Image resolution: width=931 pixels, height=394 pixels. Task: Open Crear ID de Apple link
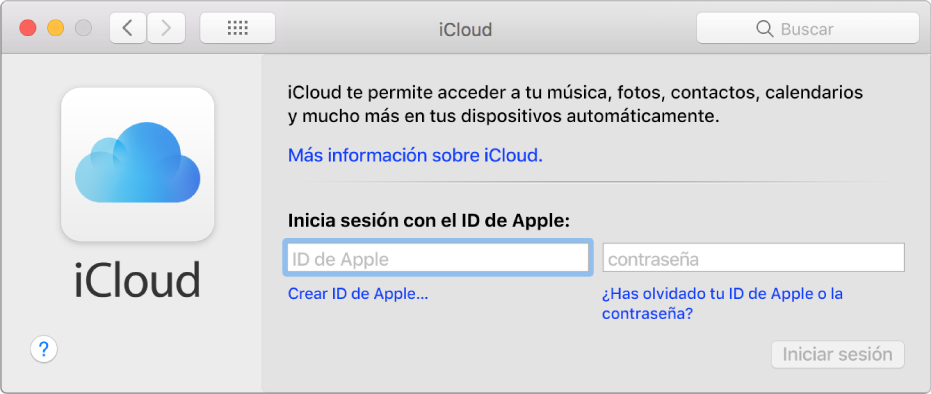[358, 294]
